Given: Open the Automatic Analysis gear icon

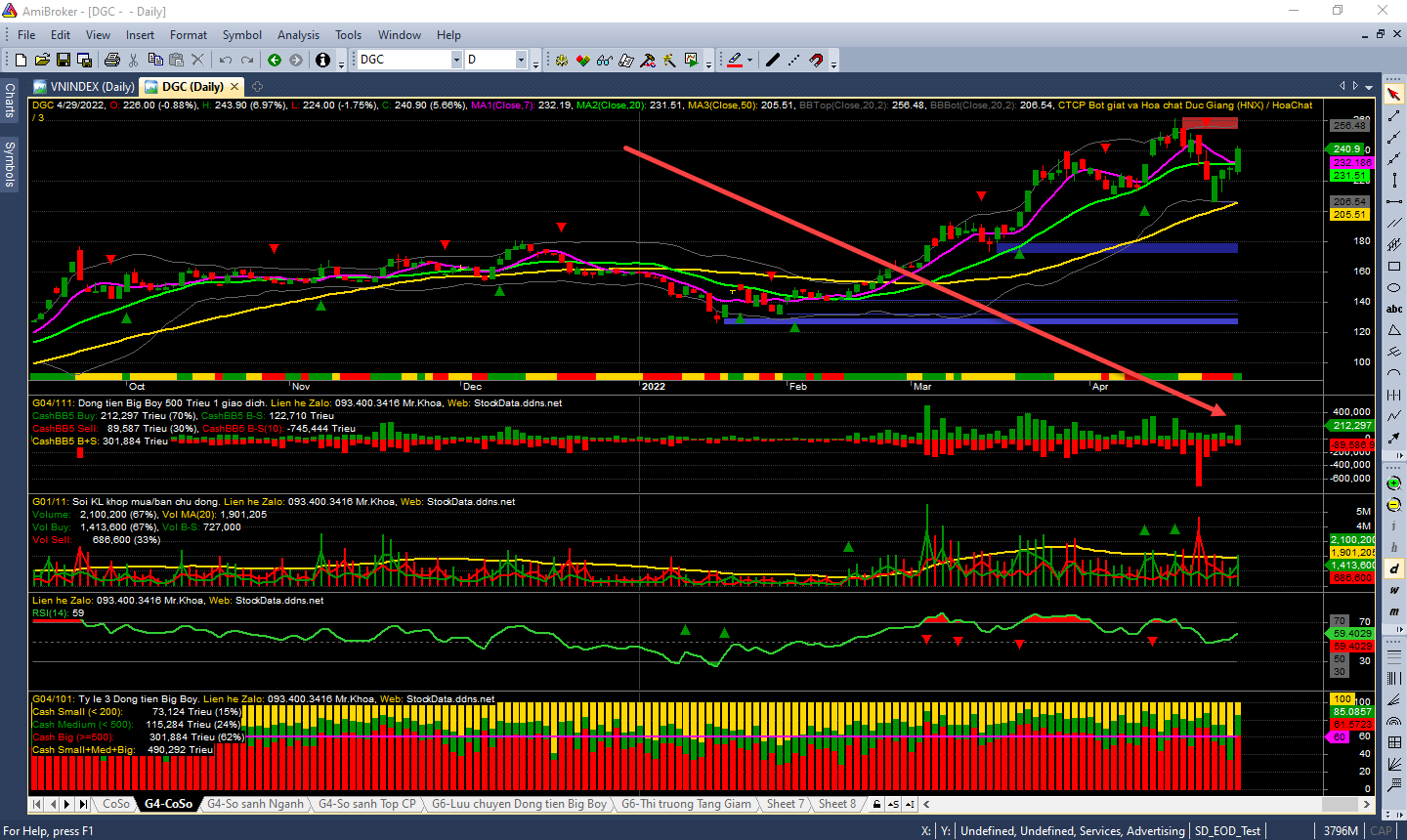Looking at the screenshot, I should click(x=562, y=60).
